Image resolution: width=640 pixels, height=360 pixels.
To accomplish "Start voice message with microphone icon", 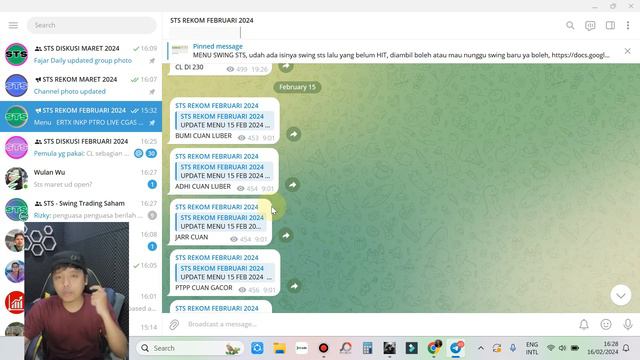I will pos(628,324).
